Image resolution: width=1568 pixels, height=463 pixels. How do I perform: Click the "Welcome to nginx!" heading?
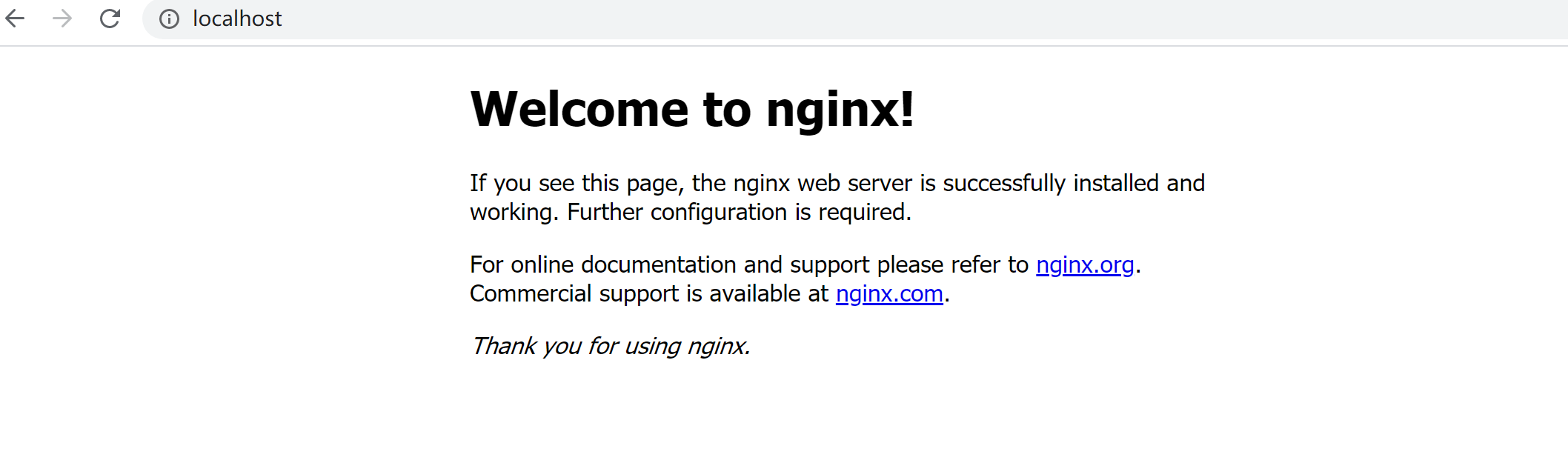pyautogui.click(x=692, y=110)
